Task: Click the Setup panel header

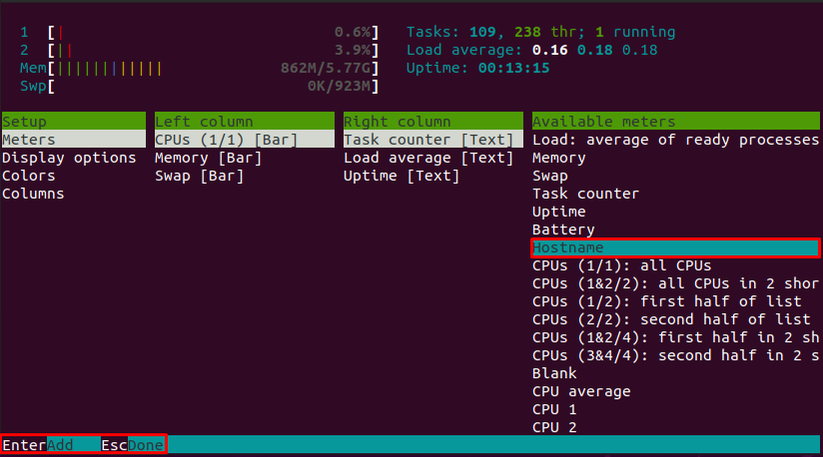Action: point(73,121)
